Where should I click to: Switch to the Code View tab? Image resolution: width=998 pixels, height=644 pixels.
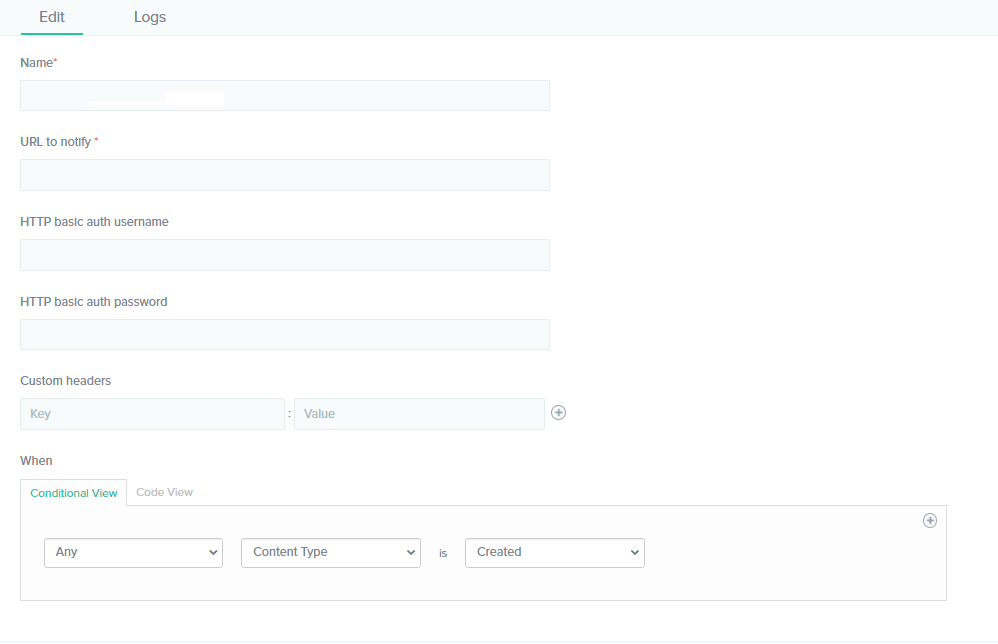coord(164,493)
